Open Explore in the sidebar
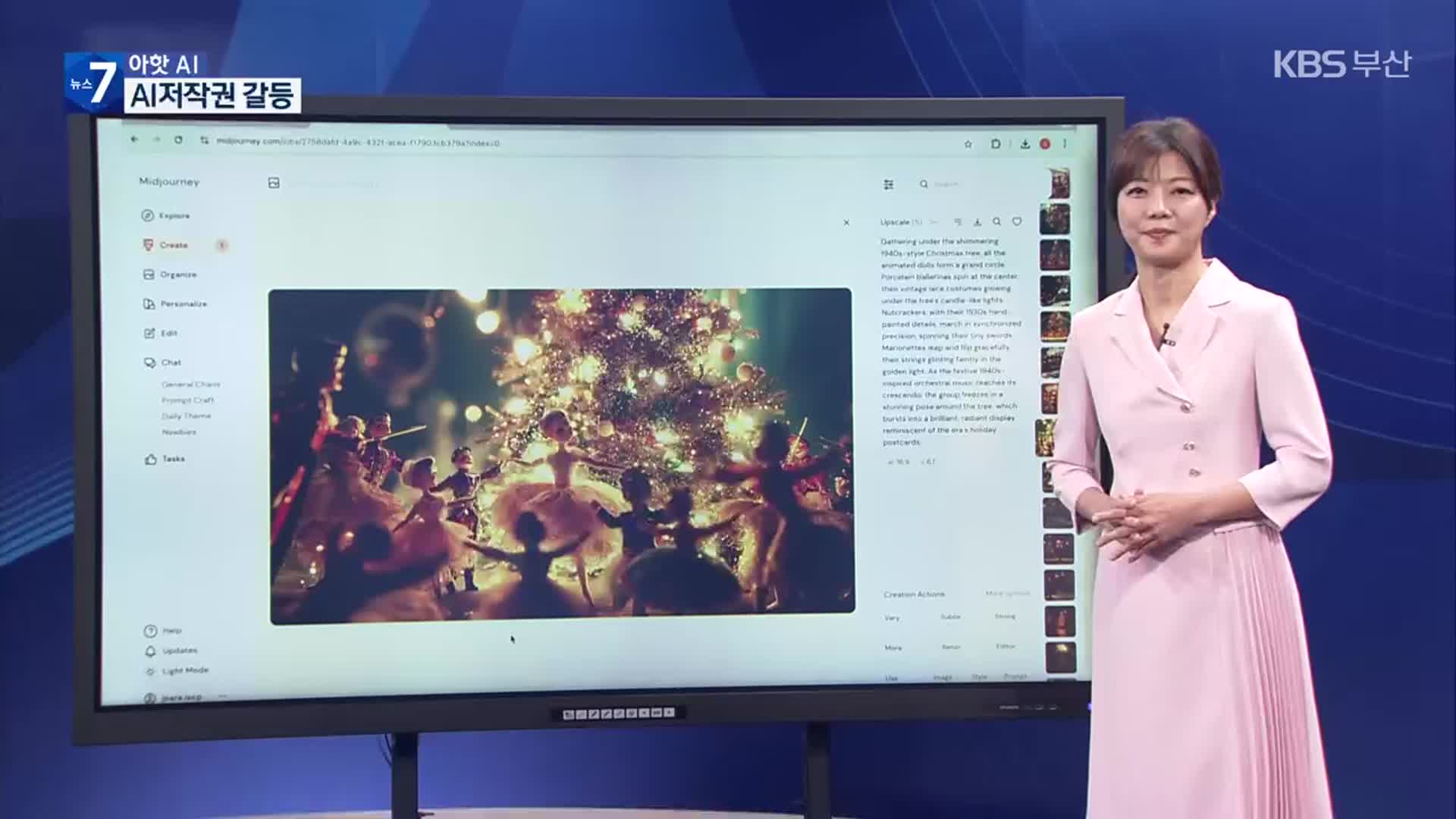Viewport: 1456px width, 819px height. (x=166, y=215)
